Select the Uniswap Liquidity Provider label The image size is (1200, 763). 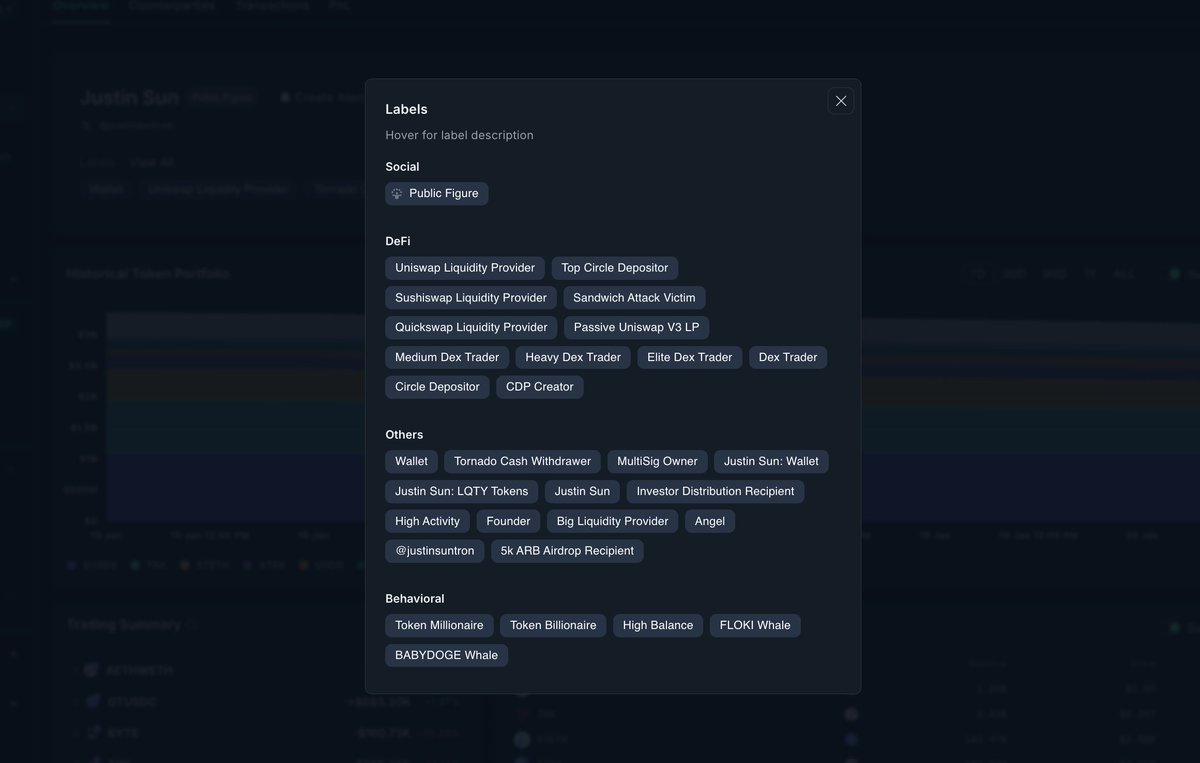click(465, 268)
